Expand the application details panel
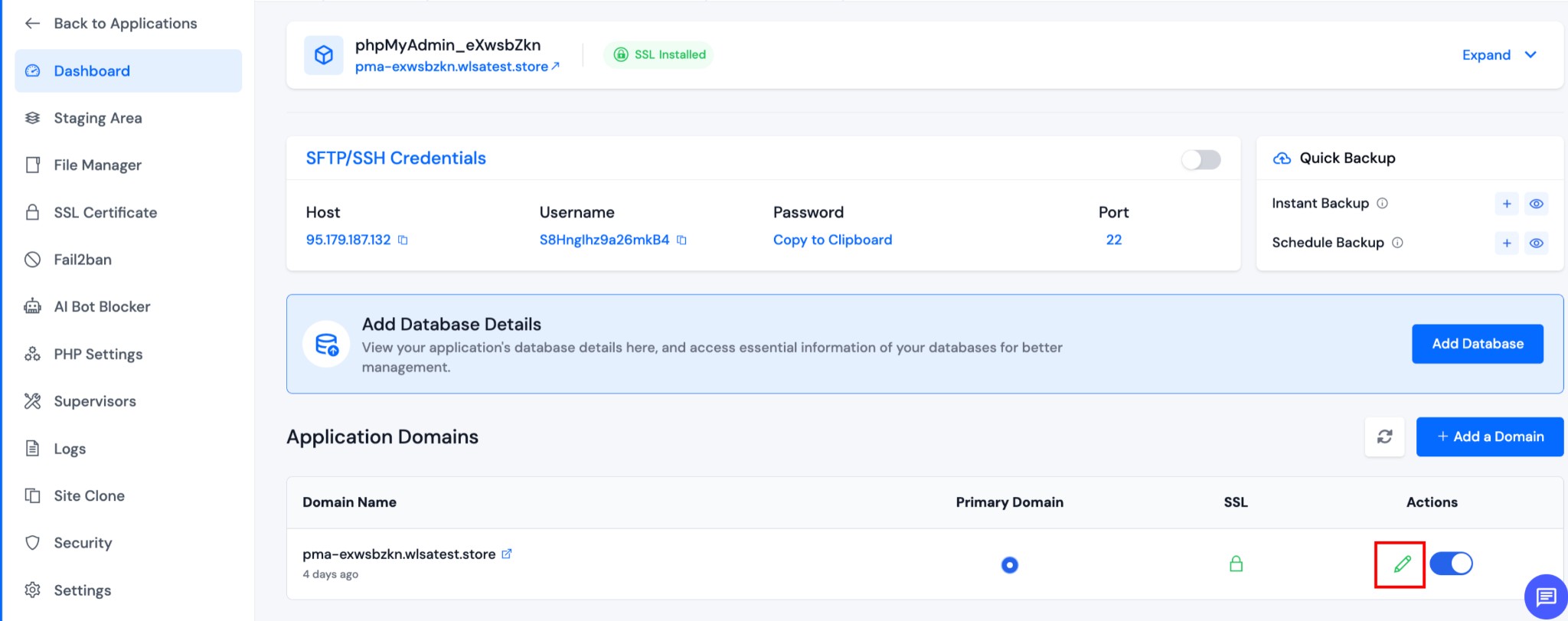Screen dimensions: 1568x621 [x=1498, y=55]
